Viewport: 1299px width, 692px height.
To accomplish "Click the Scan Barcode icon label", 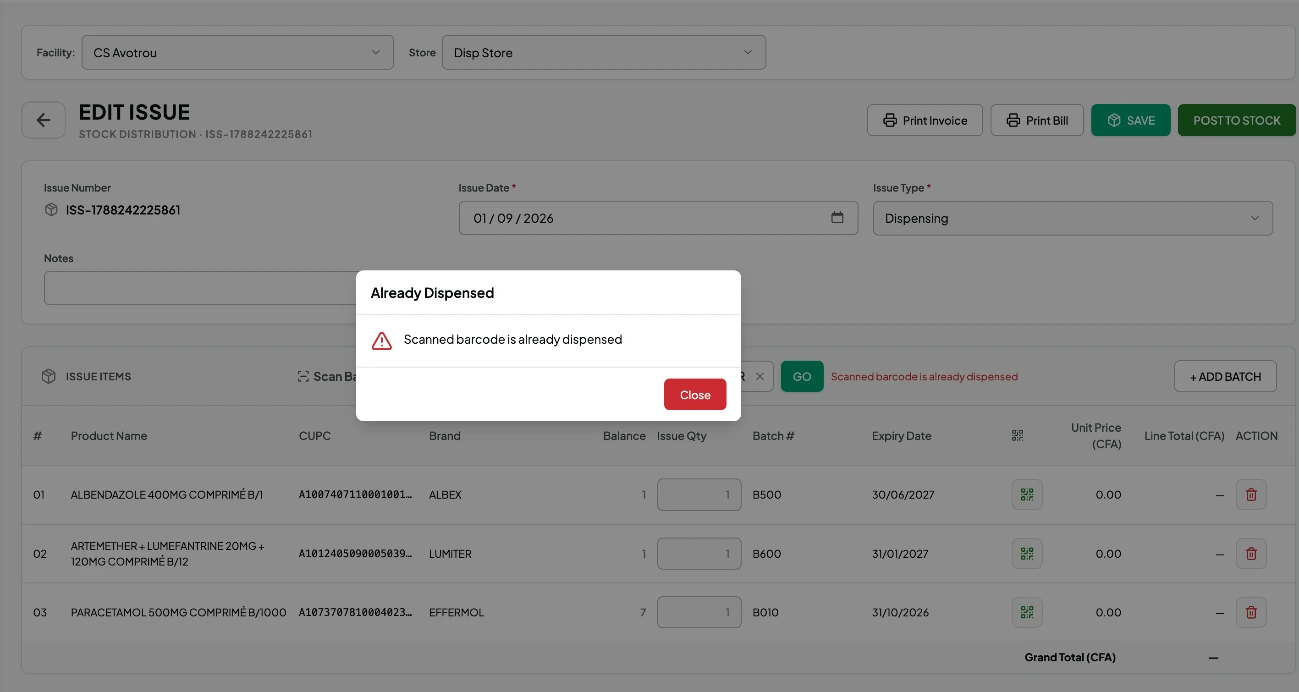I will [x=326, y=376].
